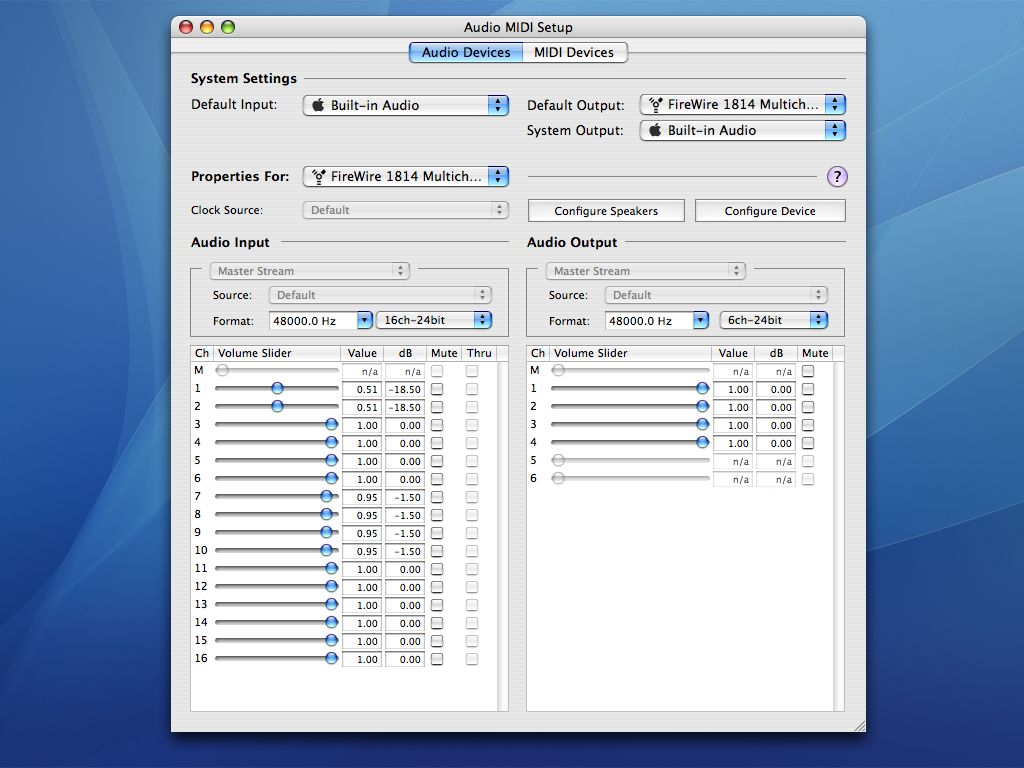Viewport: 1024px width, 768px height.
Task: Click the input channel 10 dB field
Action: (405, 551)
